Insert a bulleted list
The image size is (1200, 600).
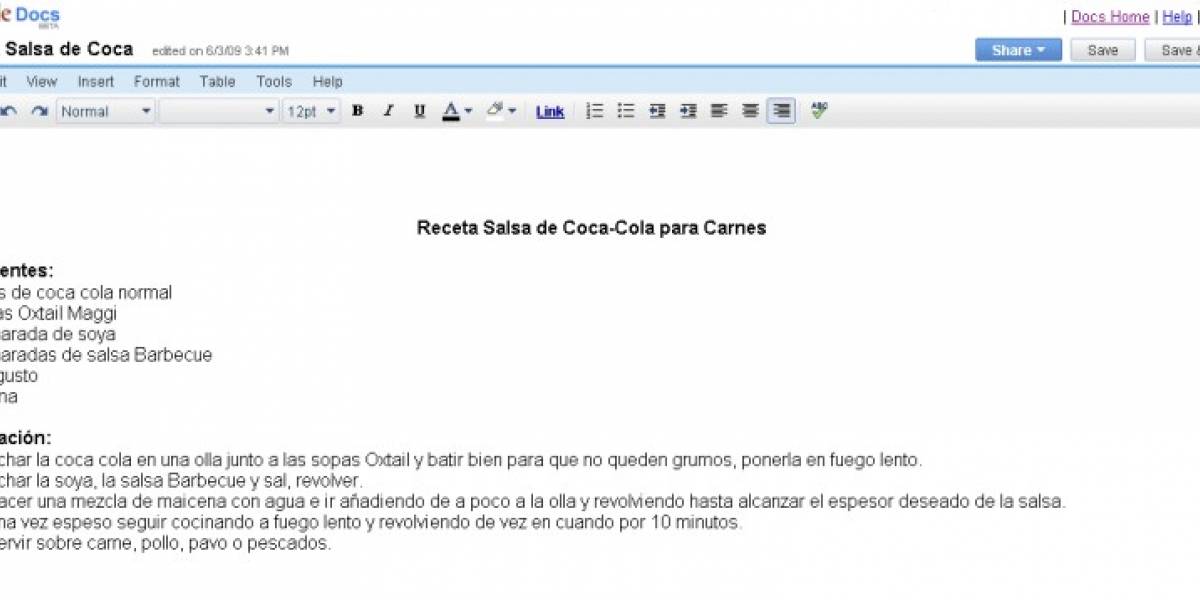click(x=626, y=111)
